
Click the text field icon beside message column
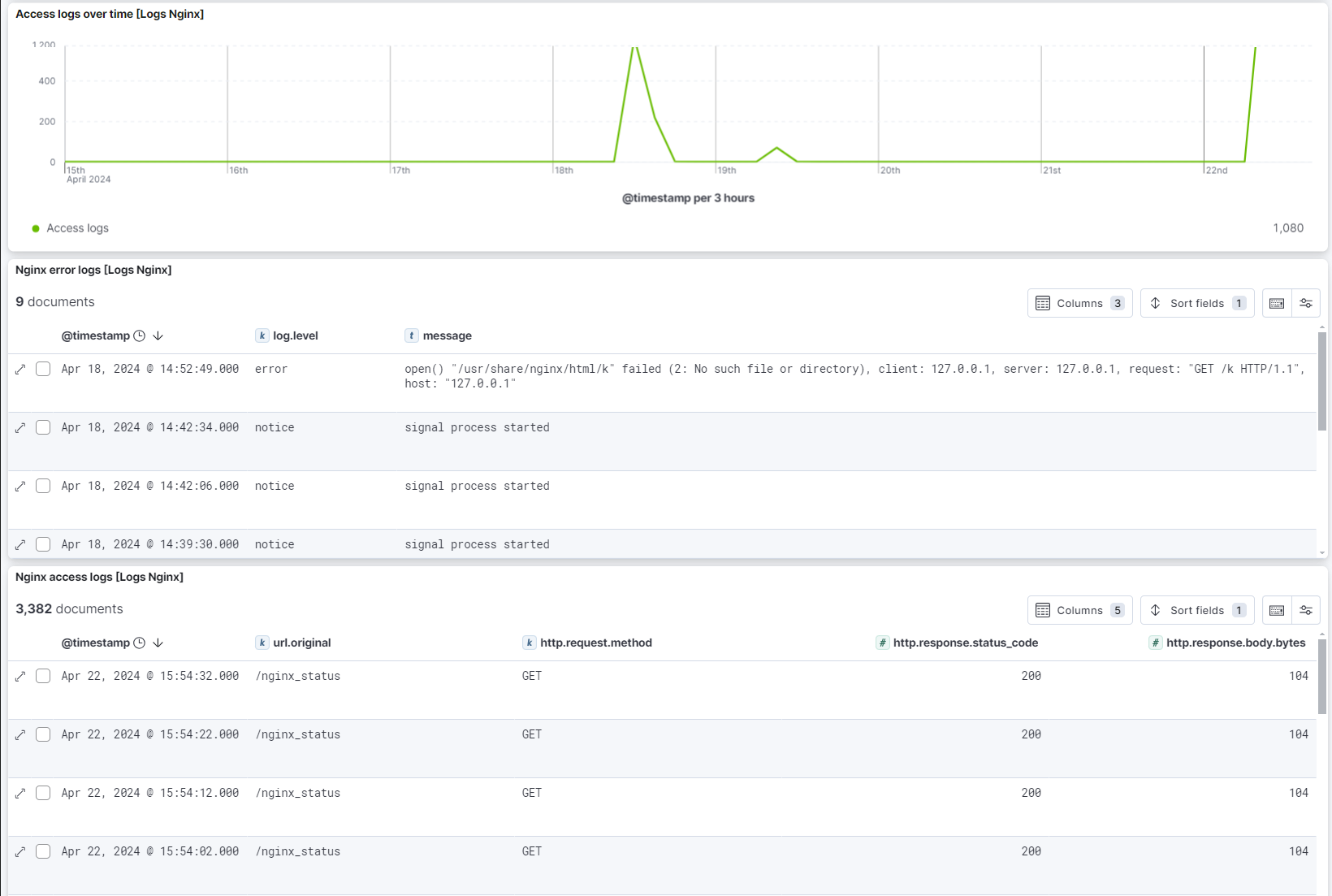coord(412,335)
